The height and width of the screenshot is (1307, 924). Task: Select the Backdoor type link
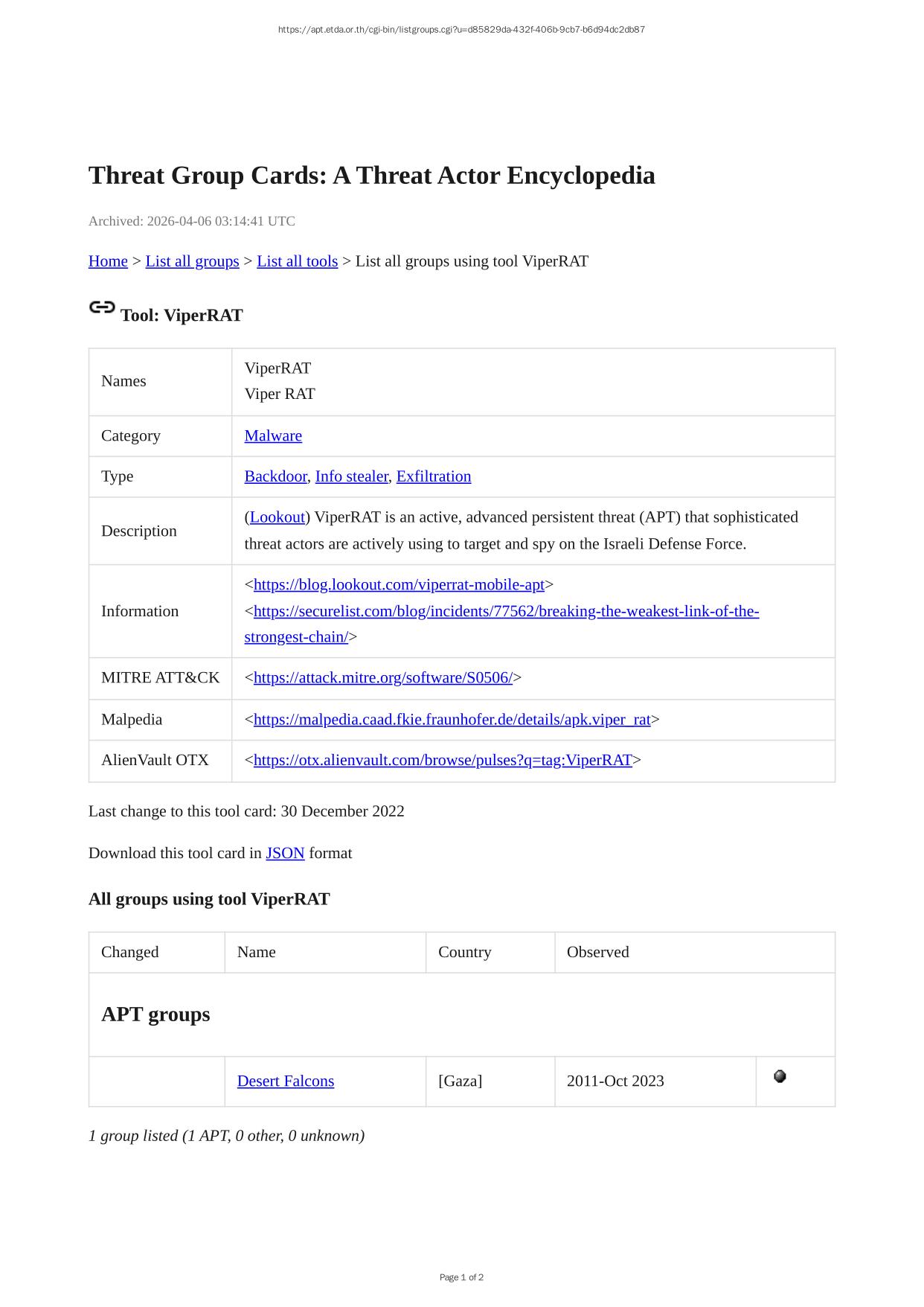pos(275,476)
